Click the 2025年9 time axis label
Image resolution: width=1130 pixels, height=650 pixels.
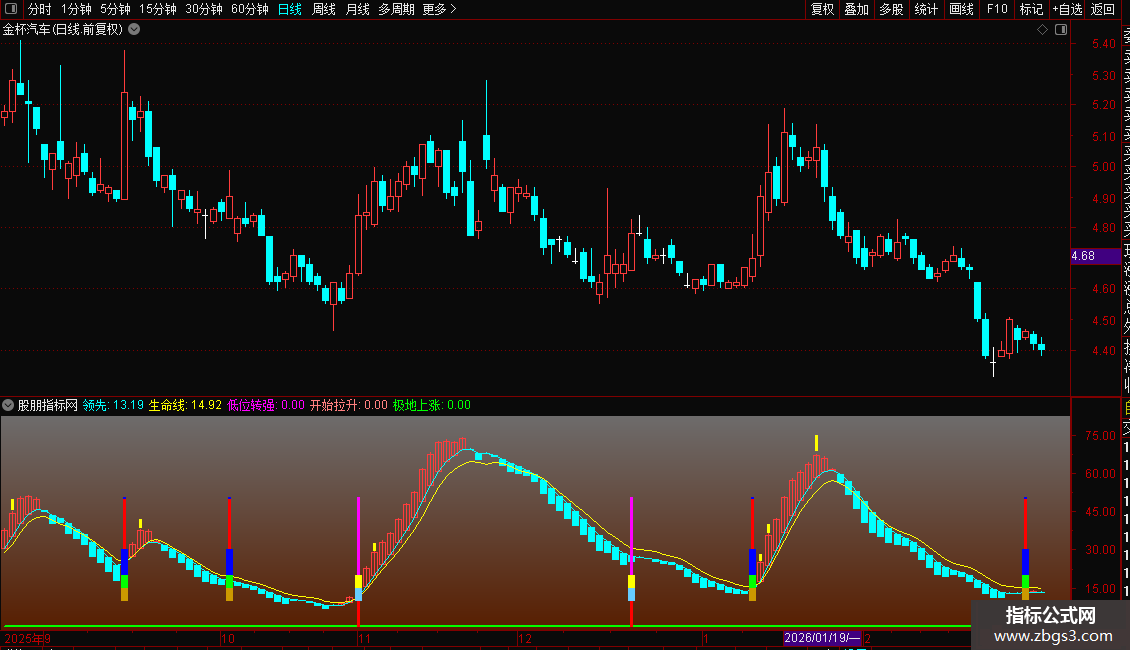pyautogui.click(x=27, y=638)
